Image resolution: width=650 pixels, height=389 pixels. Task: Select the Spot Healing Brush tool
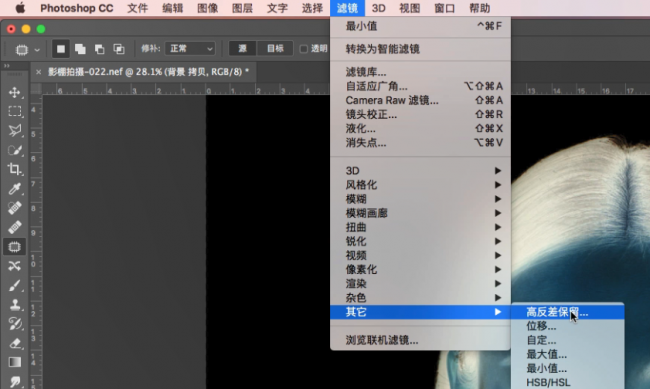click(15, 208)
